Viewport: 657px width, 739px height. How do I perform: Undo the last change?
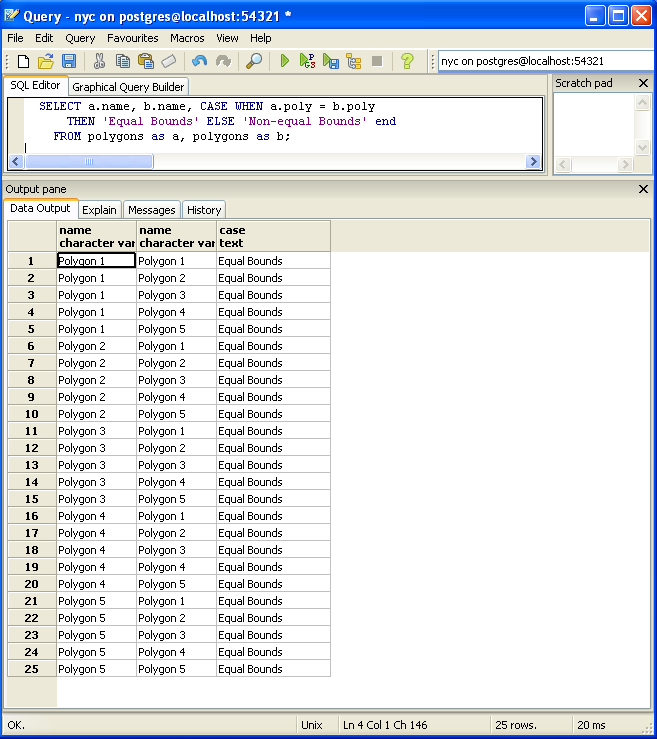pos(200,61)
